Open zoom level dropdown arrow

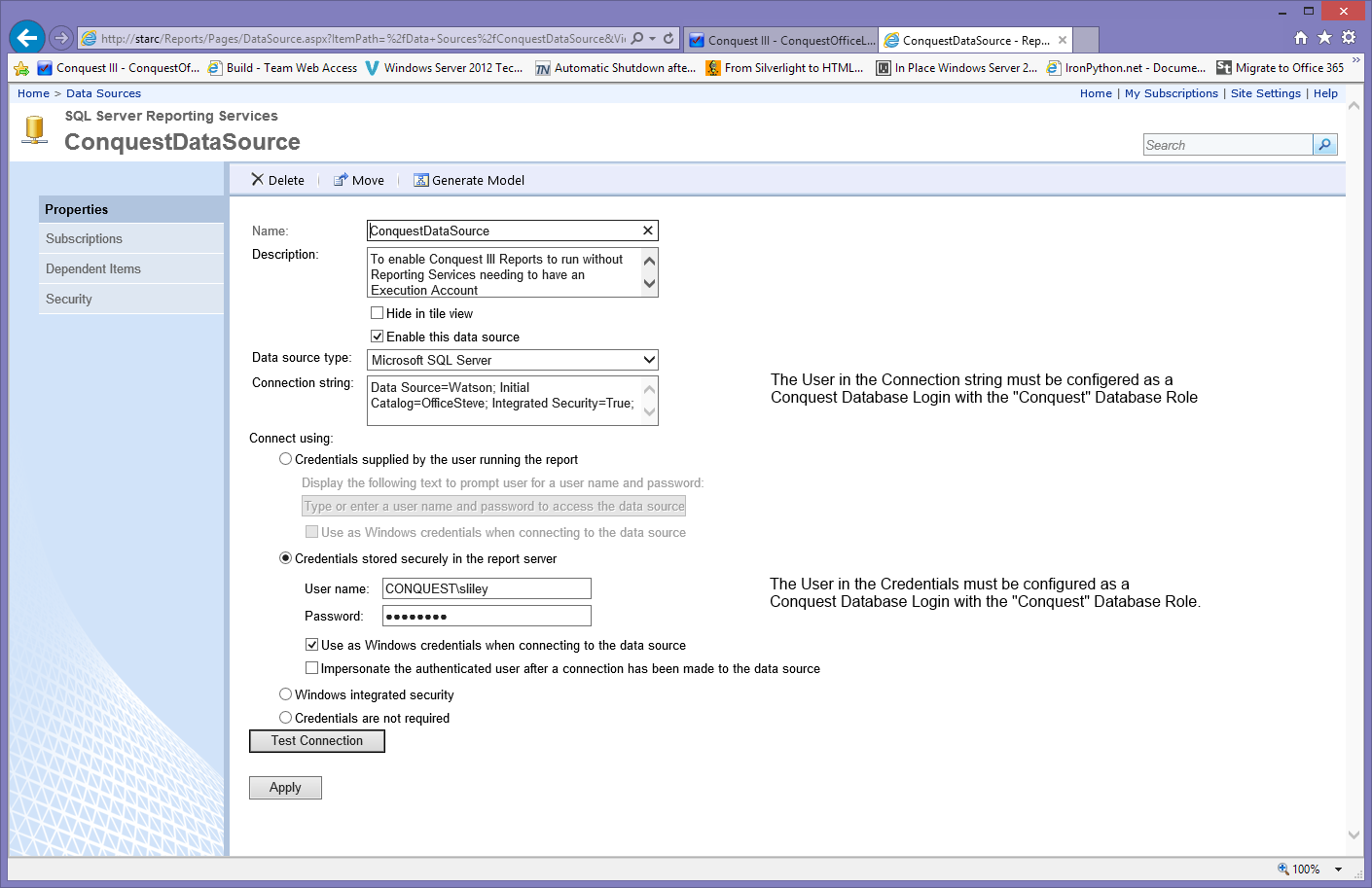coord(1338,870)
